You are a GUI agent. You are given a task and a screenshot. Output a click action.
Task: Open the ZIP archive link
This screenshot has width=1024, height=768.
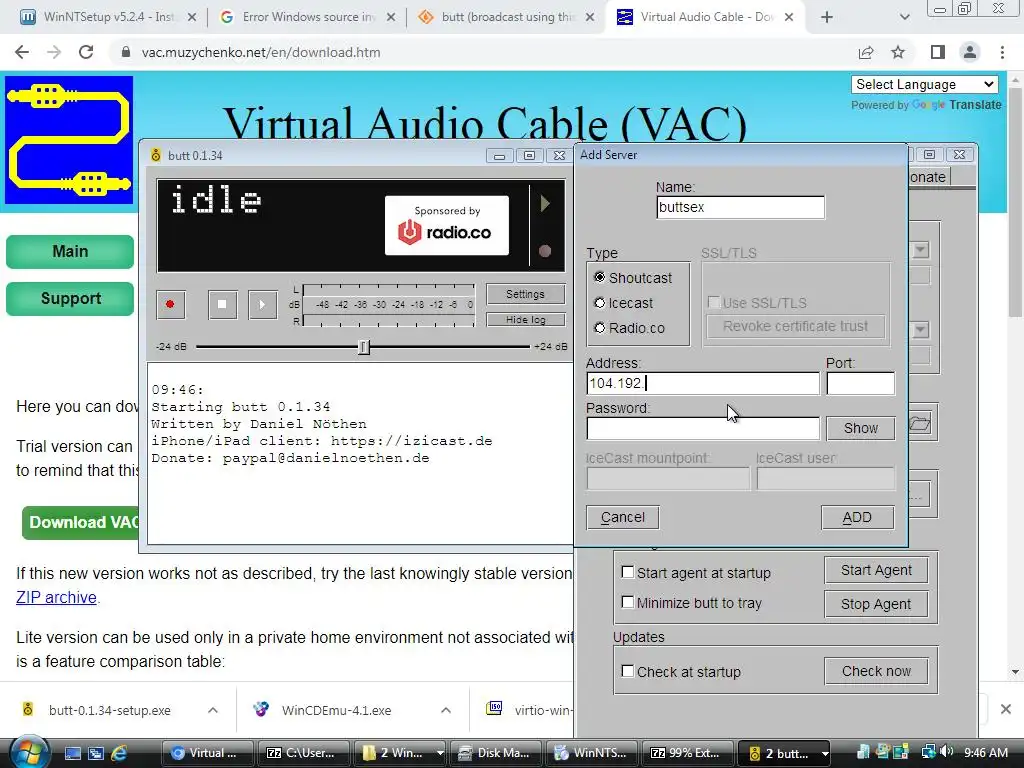click(x=56, y=598)
